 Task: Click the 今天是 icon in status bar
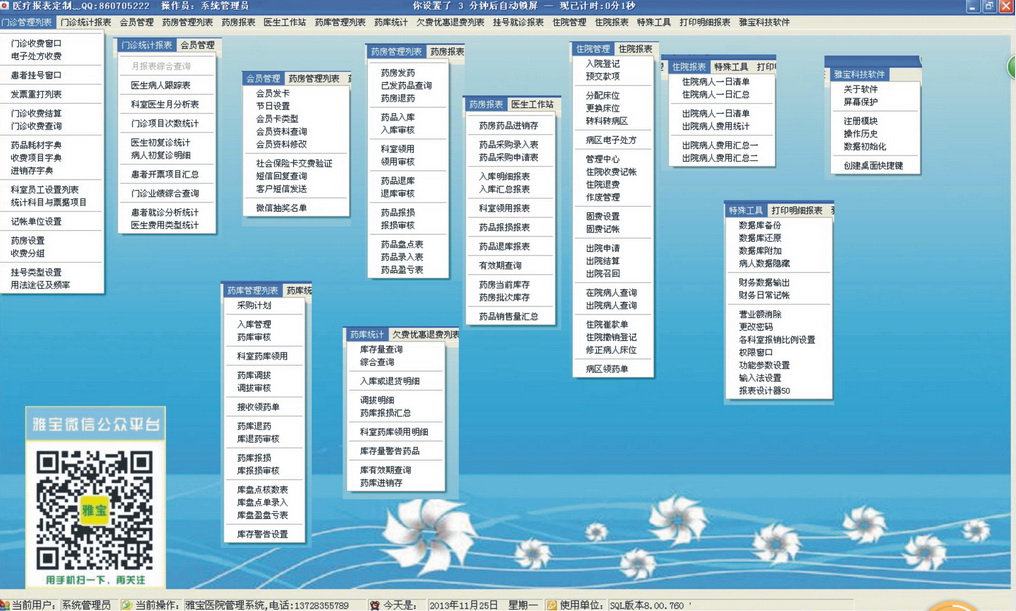click(375, 605)
